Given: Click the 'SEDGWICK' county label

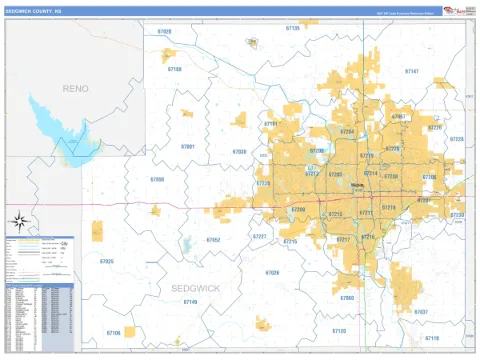Looking at the screenshot, I should (196, 288).
